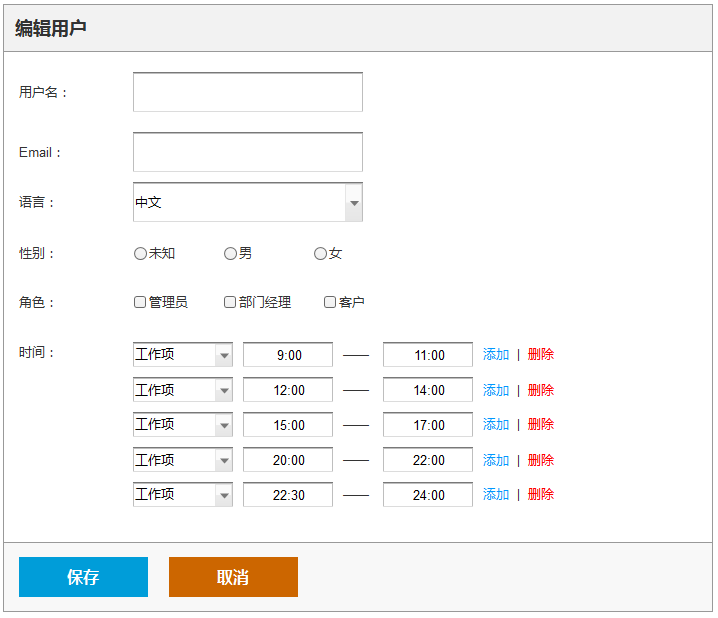Click the 12:00 start time field
Screen dimensions: 718x618
click(x=288, y=390)
